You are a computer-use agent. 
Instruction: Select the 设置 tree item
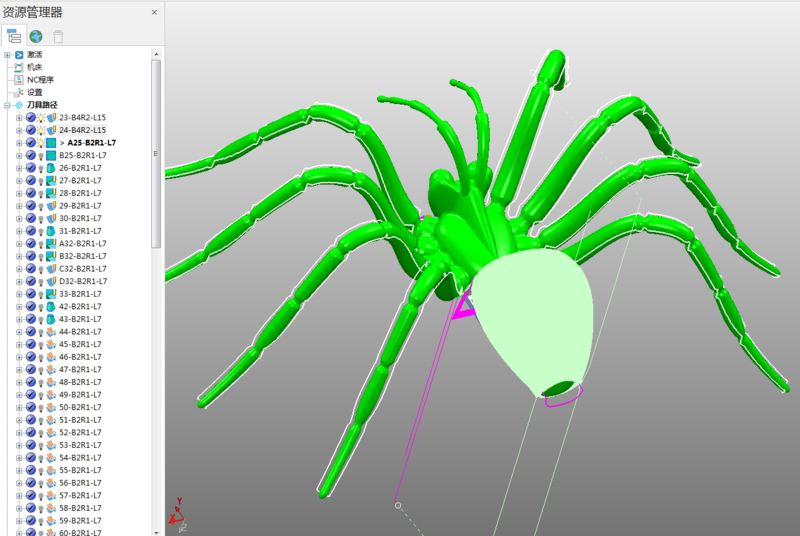(35, 92)
